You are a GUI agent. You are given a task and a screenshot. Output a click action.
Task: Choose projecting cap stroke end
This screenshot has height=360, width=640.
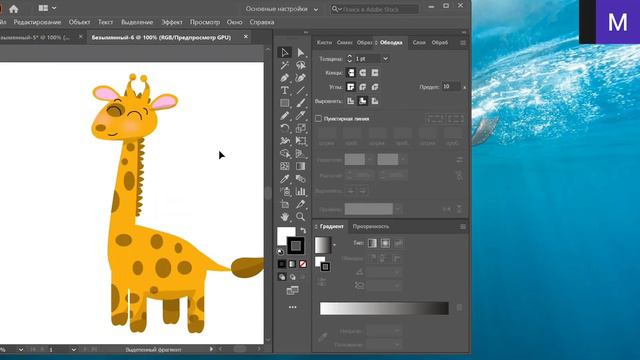point(375,73)
